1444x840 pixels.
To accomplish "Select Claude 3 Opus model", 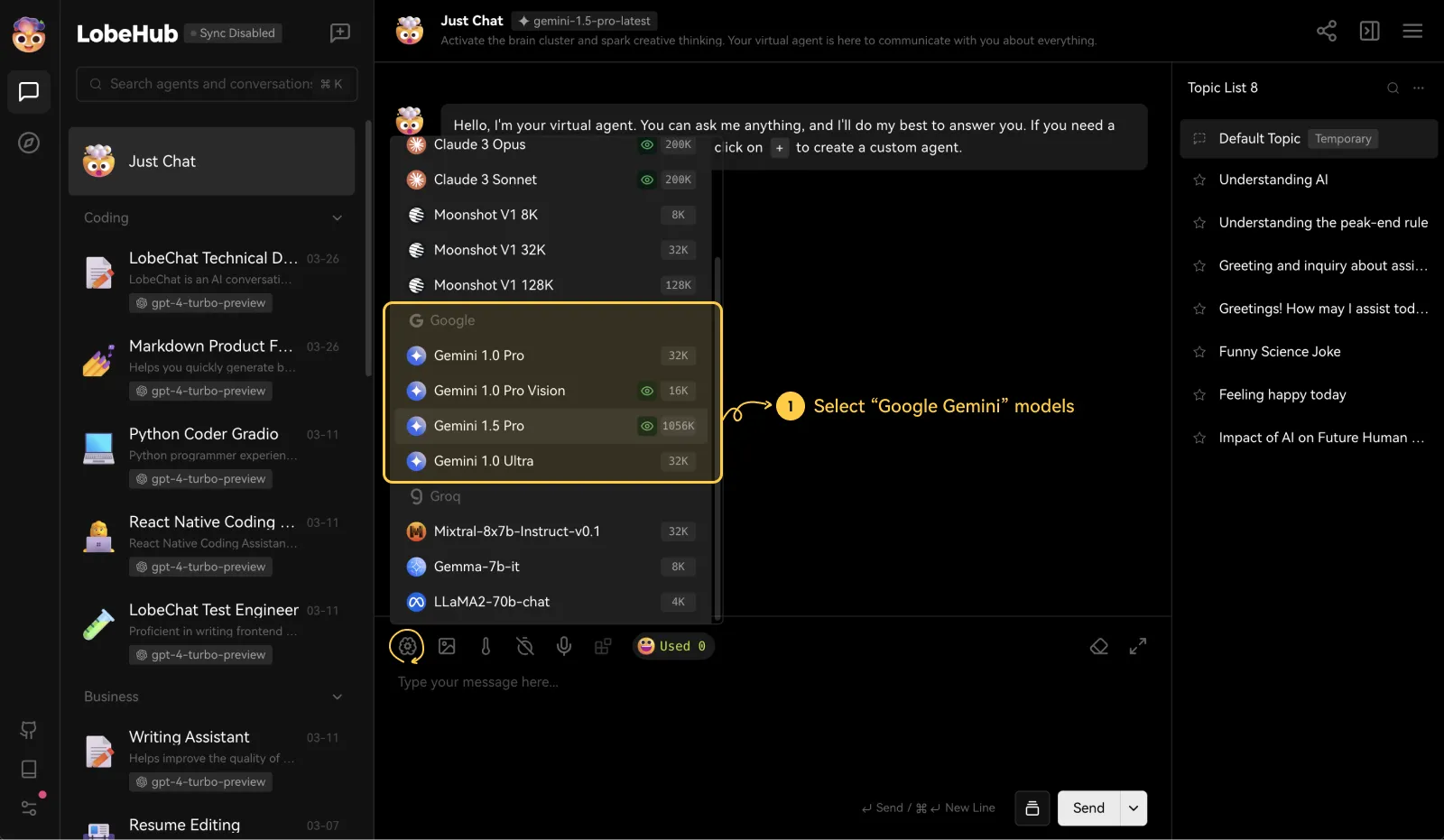I will [551, 145].
